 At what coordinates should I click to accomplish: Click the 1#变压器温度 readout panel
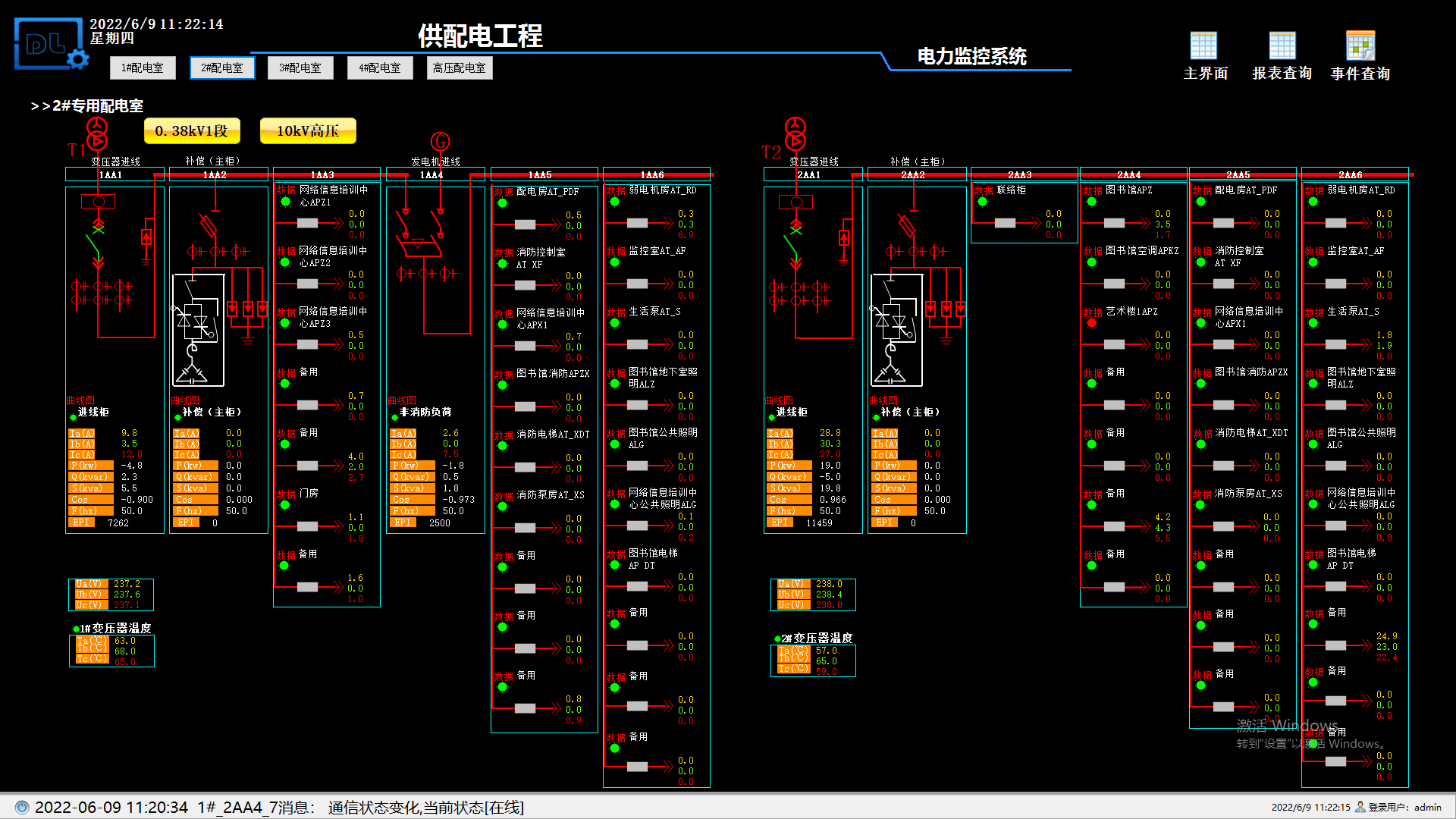click(111, 651)
